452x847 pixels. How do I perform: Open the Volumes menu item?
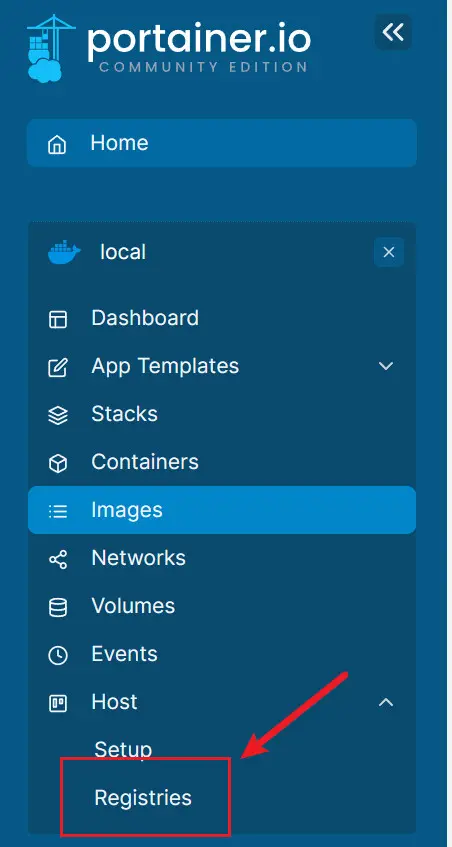[x=222, y=606]
